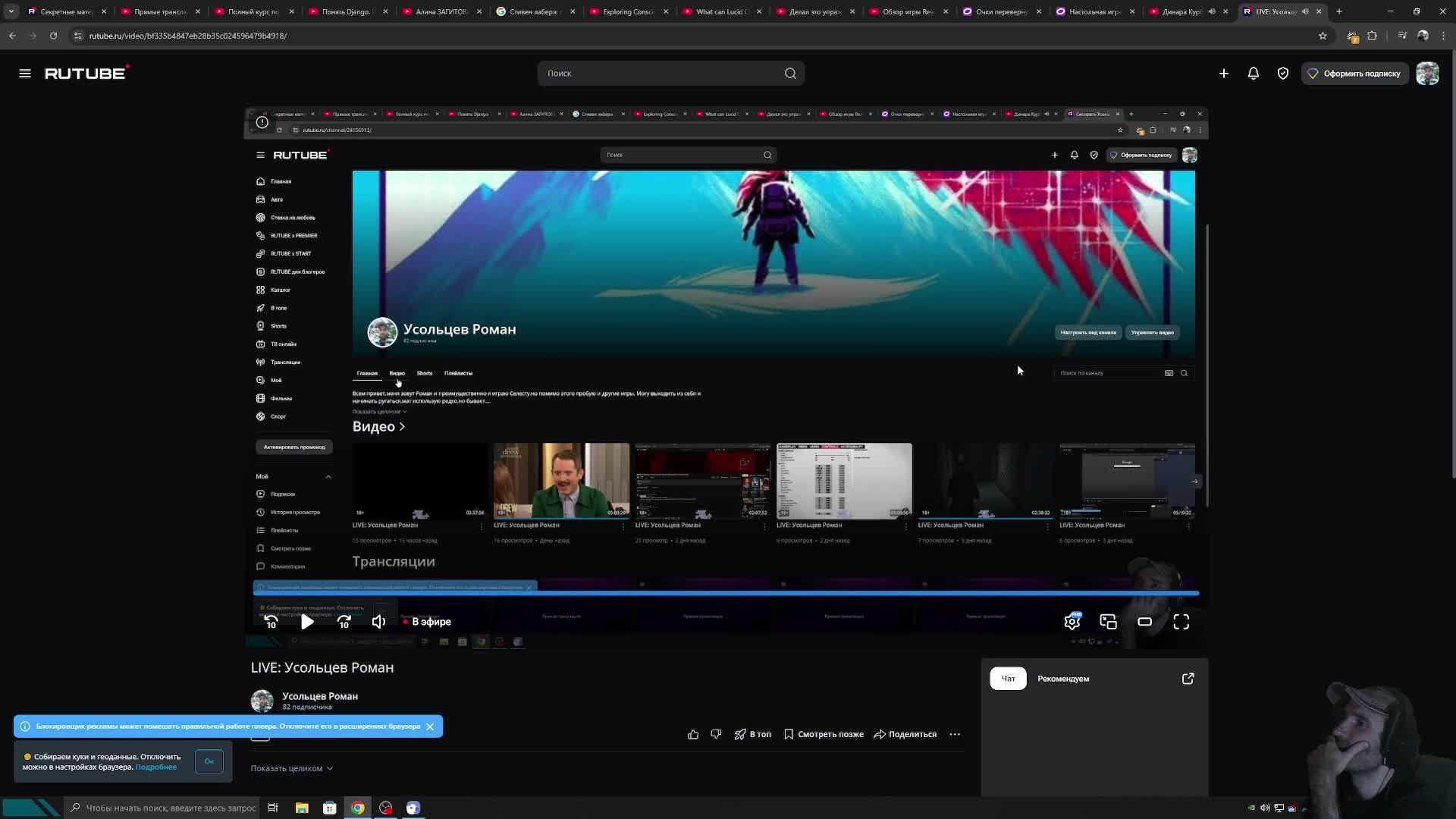1456x819 pixels.
Task: Click the Оформить подписку button
Action: pyautogui.click(x=1354, y=74)
